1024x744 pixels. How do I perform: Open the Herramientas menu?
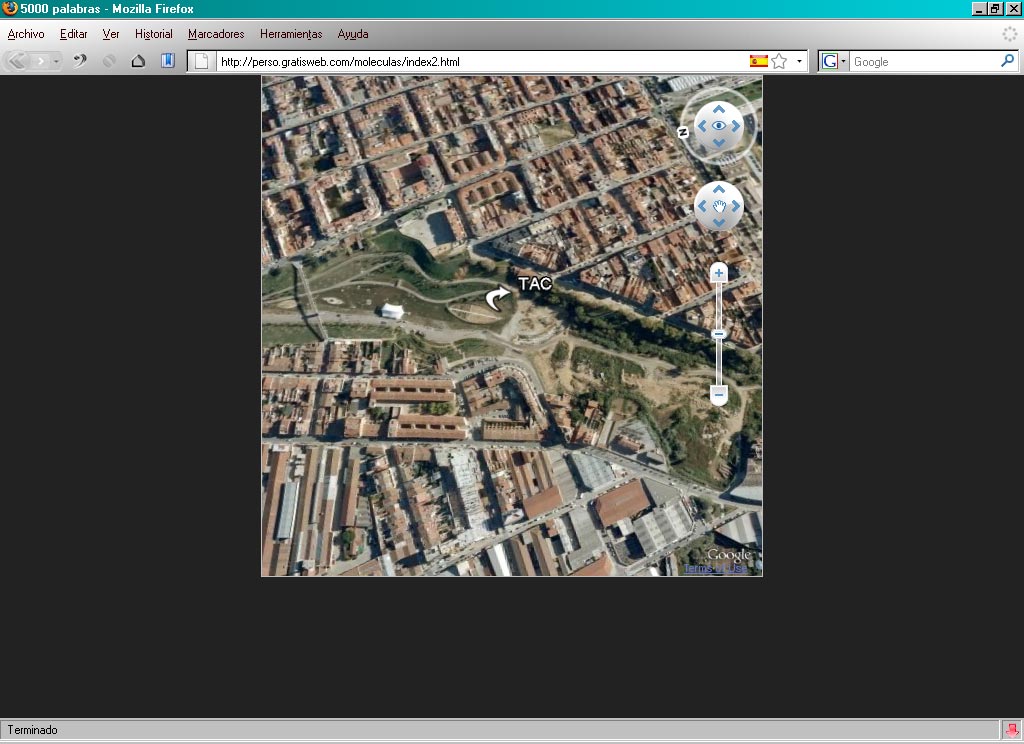click(x=291, y=34)
